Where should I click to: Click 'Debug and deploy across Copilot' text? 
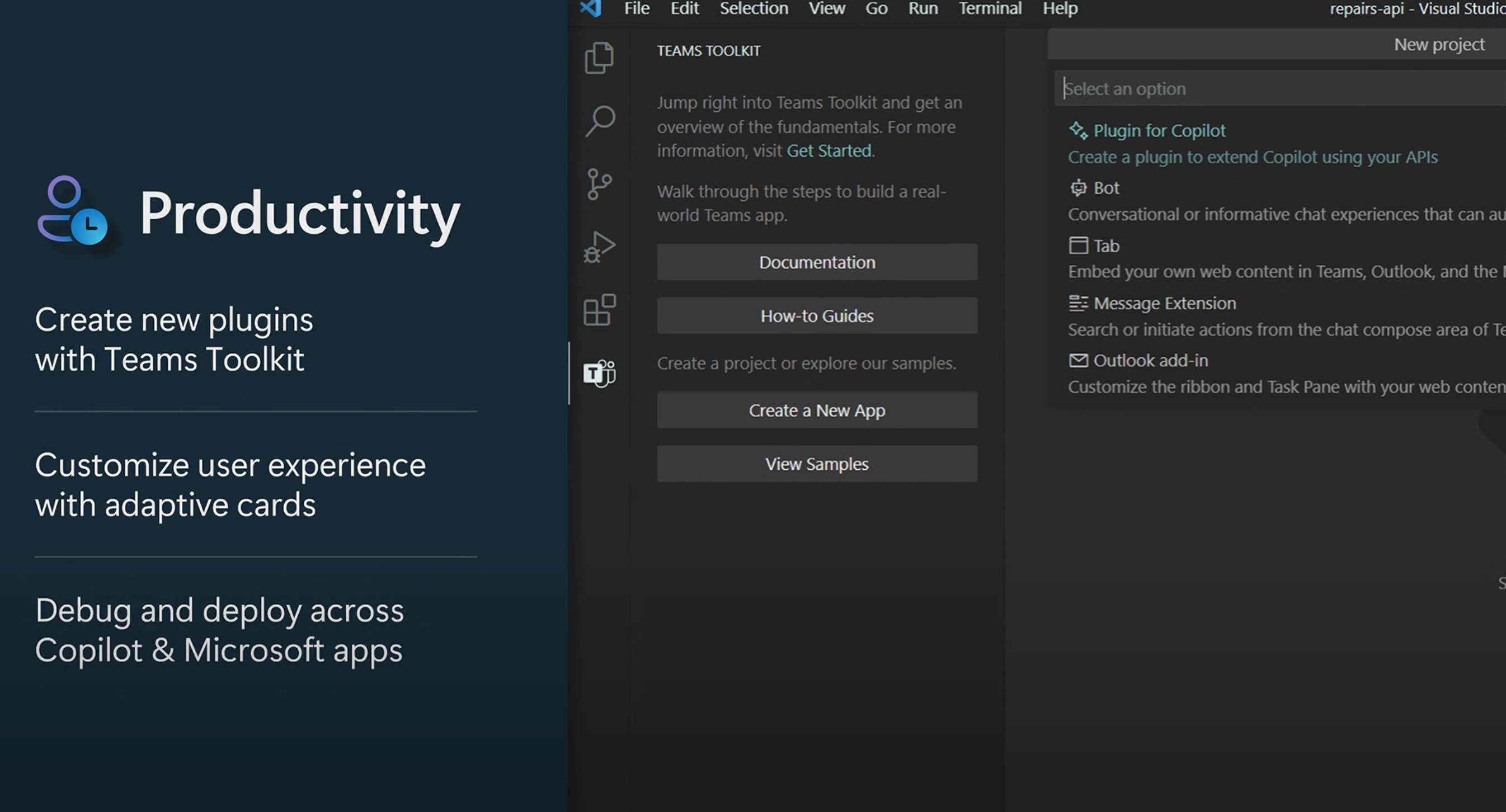pos(219,630)
